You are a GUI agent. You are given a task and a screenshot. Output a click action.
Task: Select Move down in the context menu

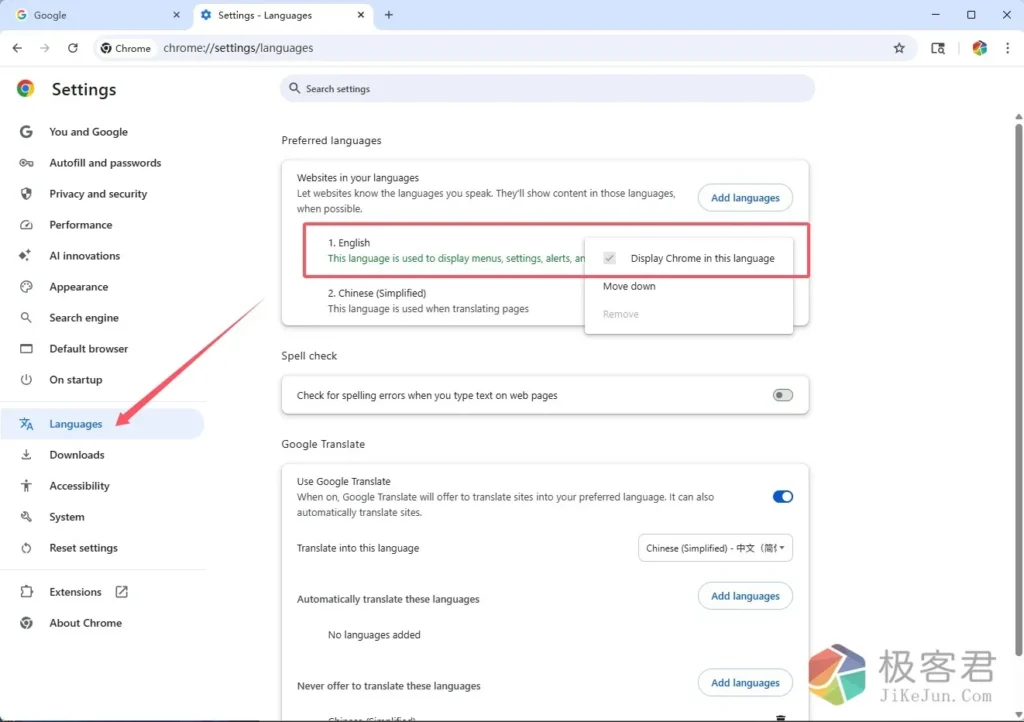629,287
